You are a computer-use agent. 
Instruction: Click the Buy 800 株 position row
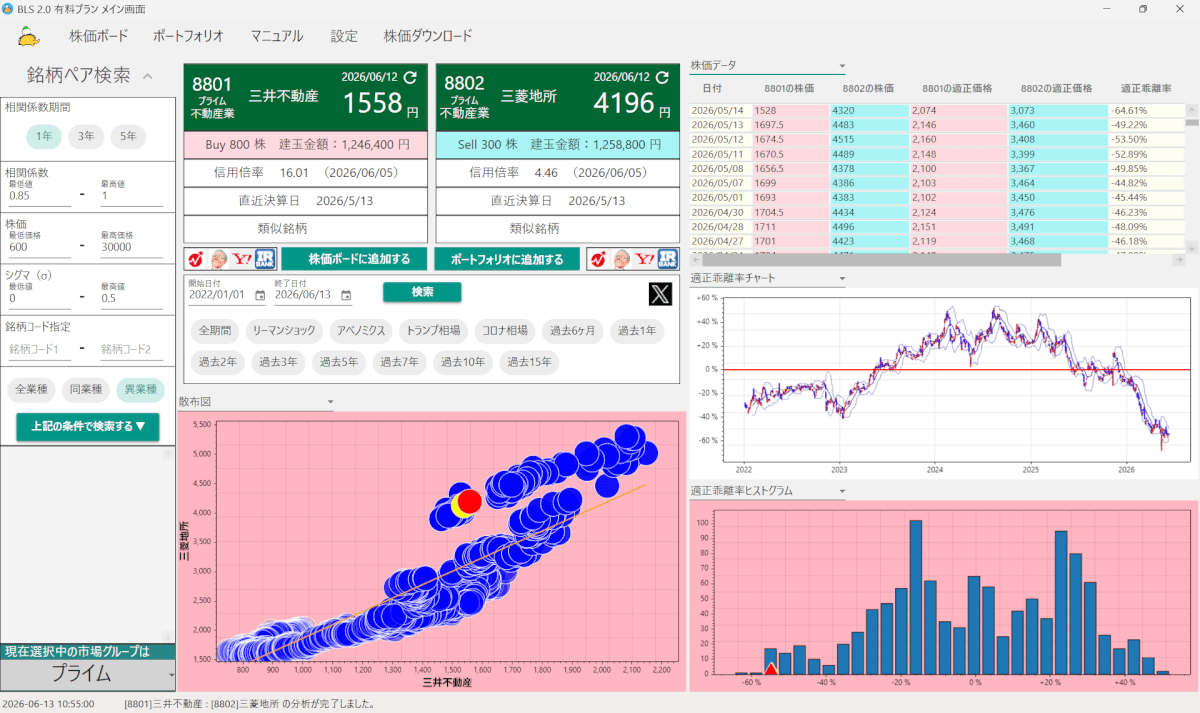pyautogui.click(x=306, y=144)
